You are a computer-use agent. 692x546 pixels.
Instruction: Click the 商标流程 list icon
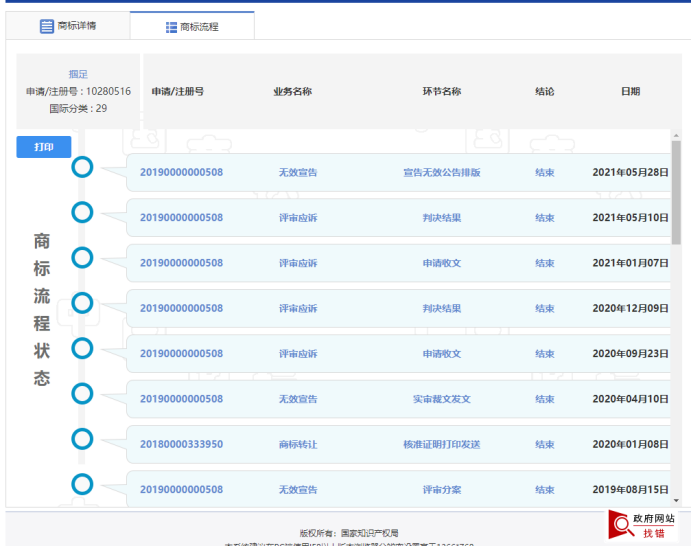coord(171,27)
